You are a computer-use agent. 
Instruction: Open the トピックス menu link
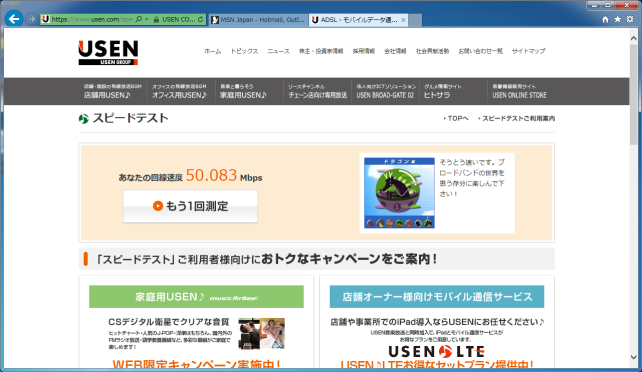pyautogui.click(x=244, y=51)
